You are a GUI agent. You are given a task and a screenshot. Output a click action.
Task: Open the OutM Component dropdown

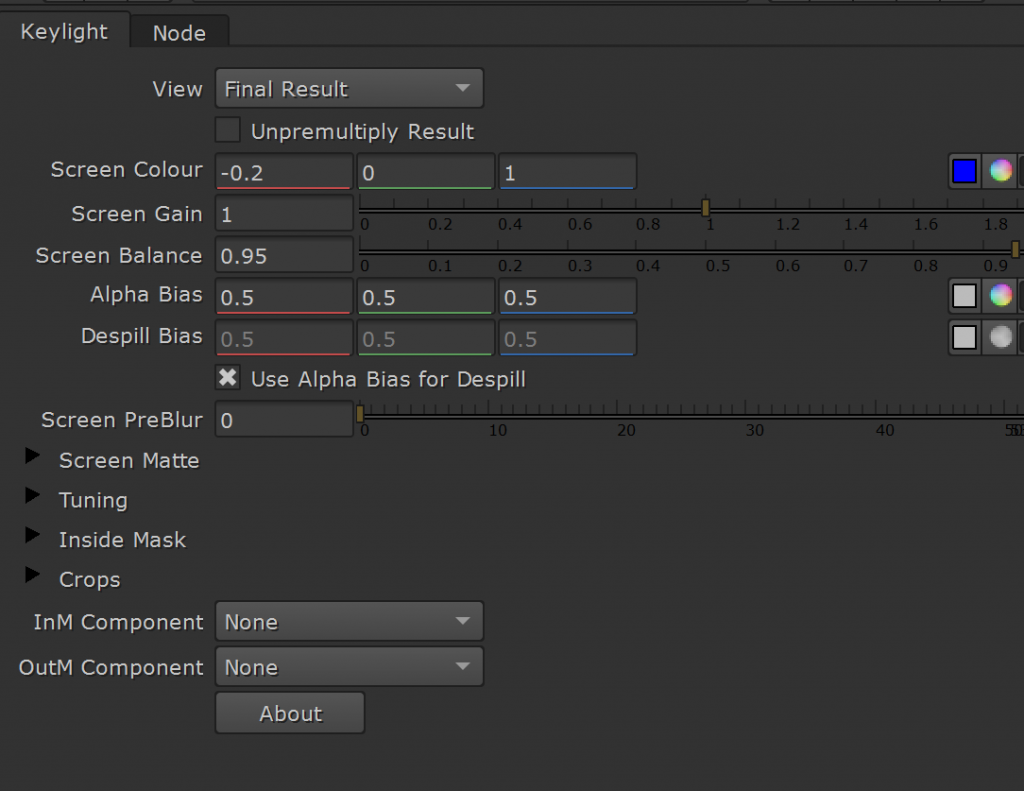(349, 667)
